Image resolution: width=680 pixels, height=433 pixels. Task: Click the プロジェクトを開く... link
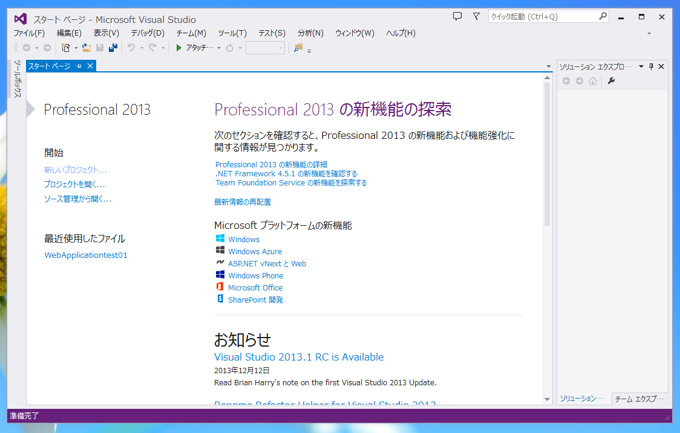click(x=74, y=184)
